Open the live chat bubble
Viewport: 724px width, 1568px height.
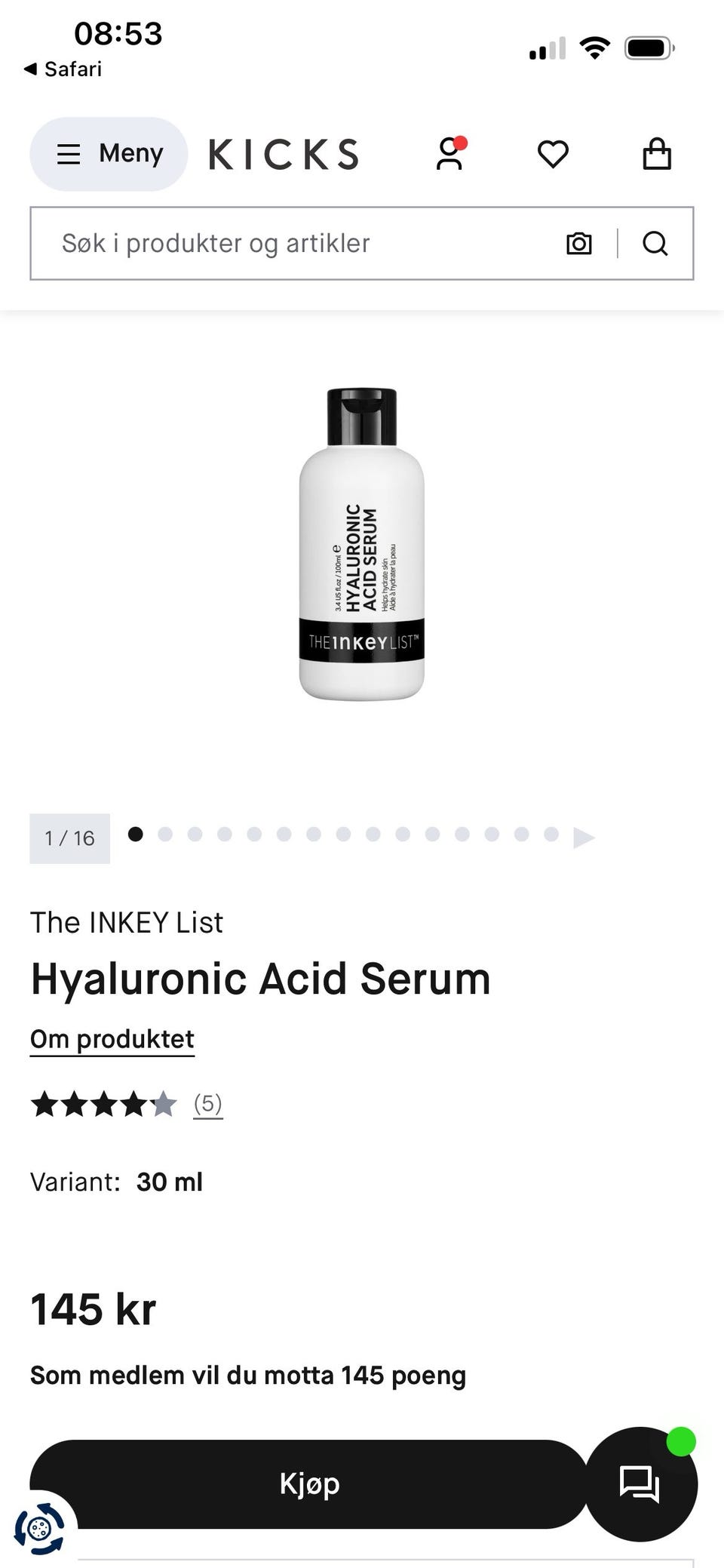(641, 1483)
